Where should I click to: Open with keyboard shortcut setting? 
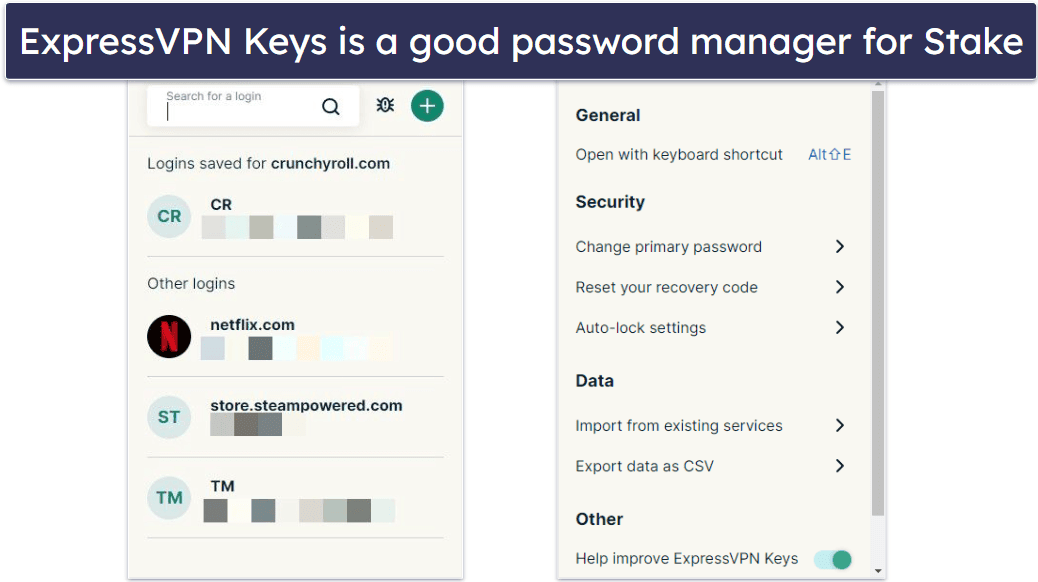point(679,155)
